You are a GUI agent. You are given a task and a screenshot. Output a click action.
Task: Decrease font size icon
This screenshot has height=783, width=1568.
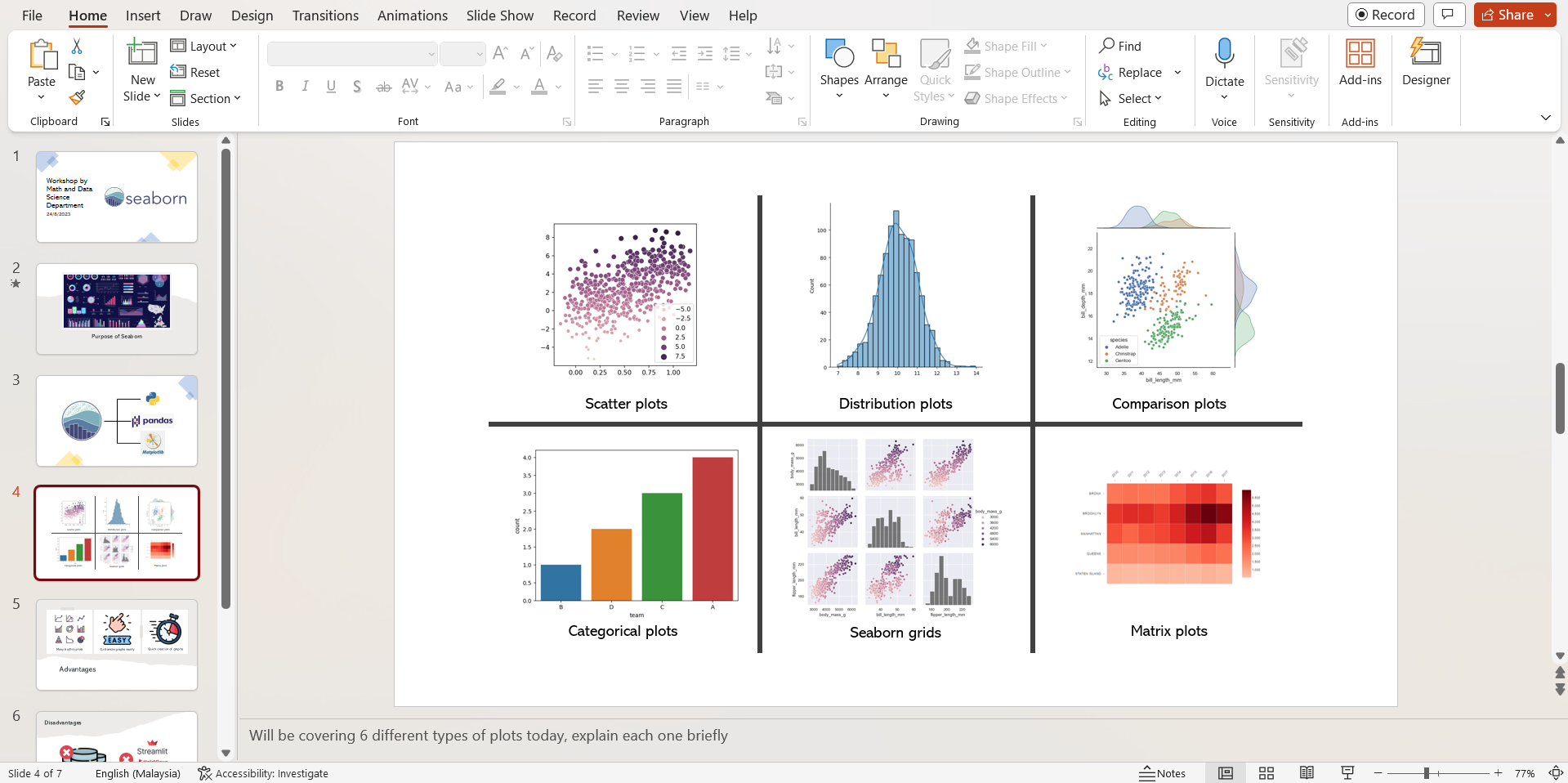pyautogui.click(x=527, y=54)
